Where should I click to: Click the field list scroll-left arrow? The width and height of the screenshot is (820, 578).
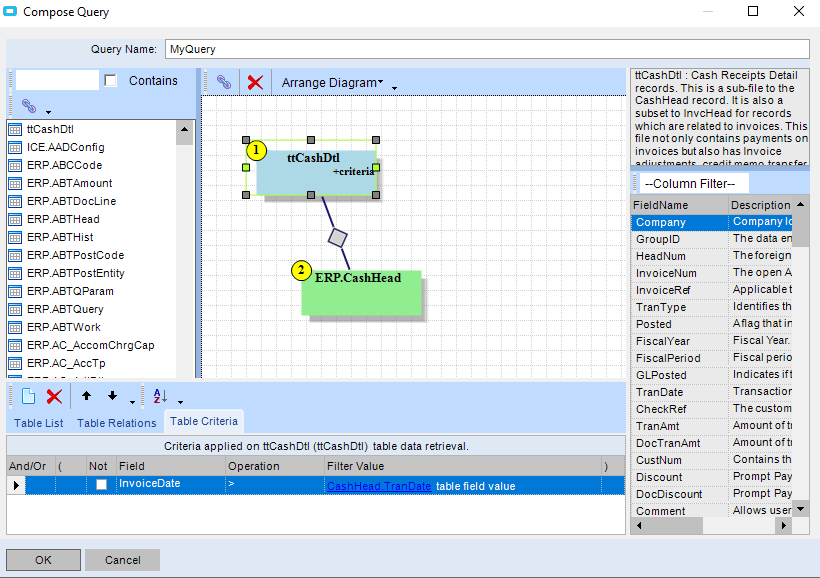pyautogui.click(x=639, y=525)
